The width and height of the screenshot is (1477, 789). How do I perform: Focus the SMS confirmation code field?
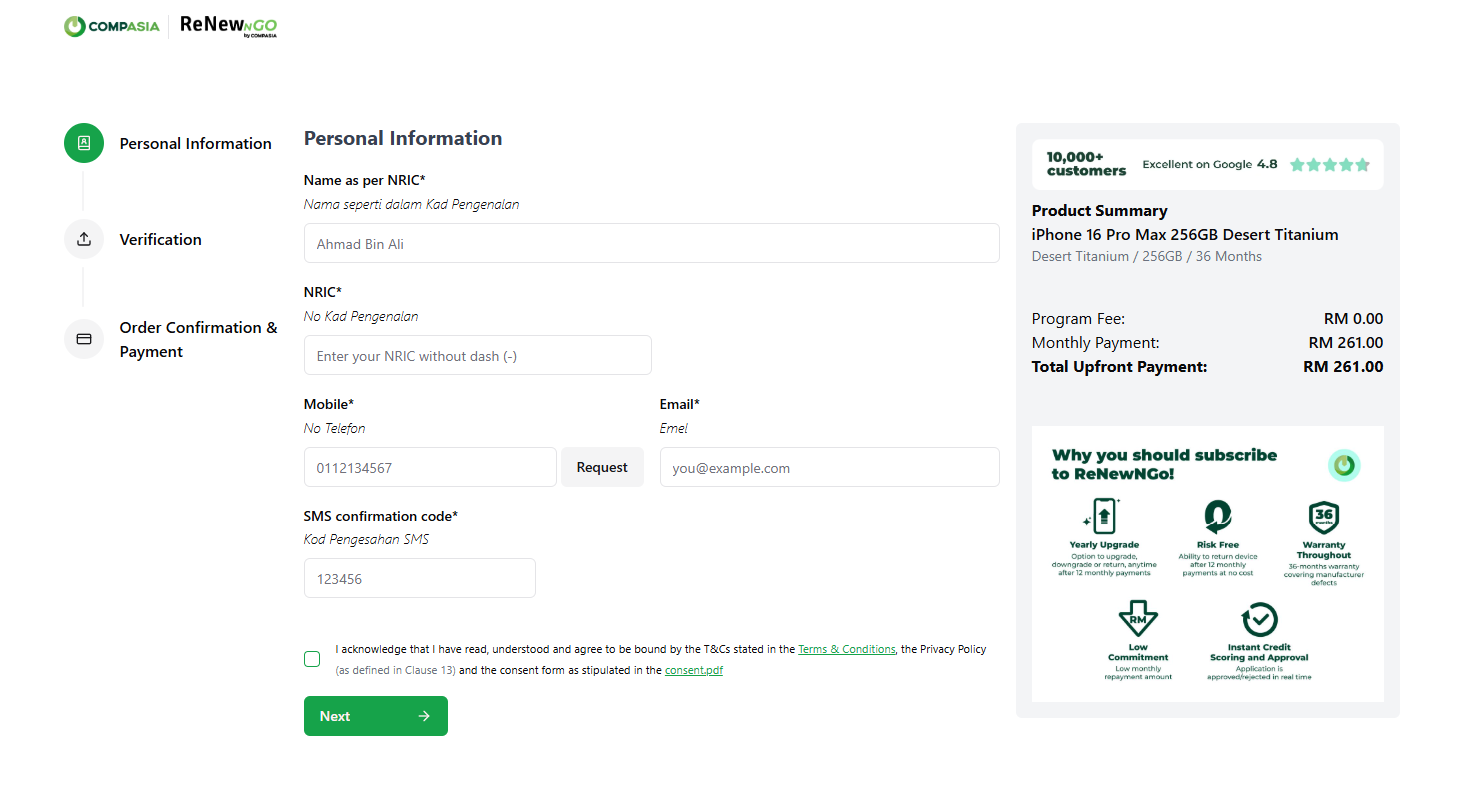[420, 578]
